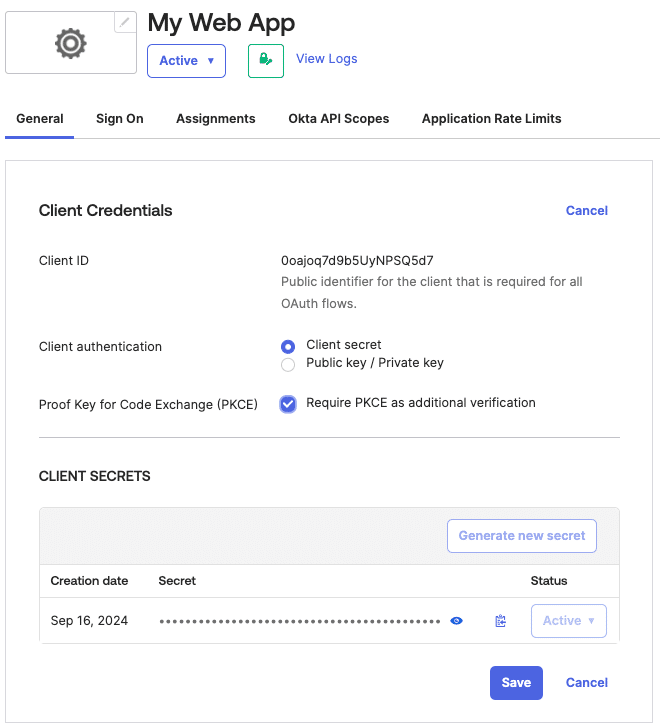Click the View Logs link

click(326, 59)
